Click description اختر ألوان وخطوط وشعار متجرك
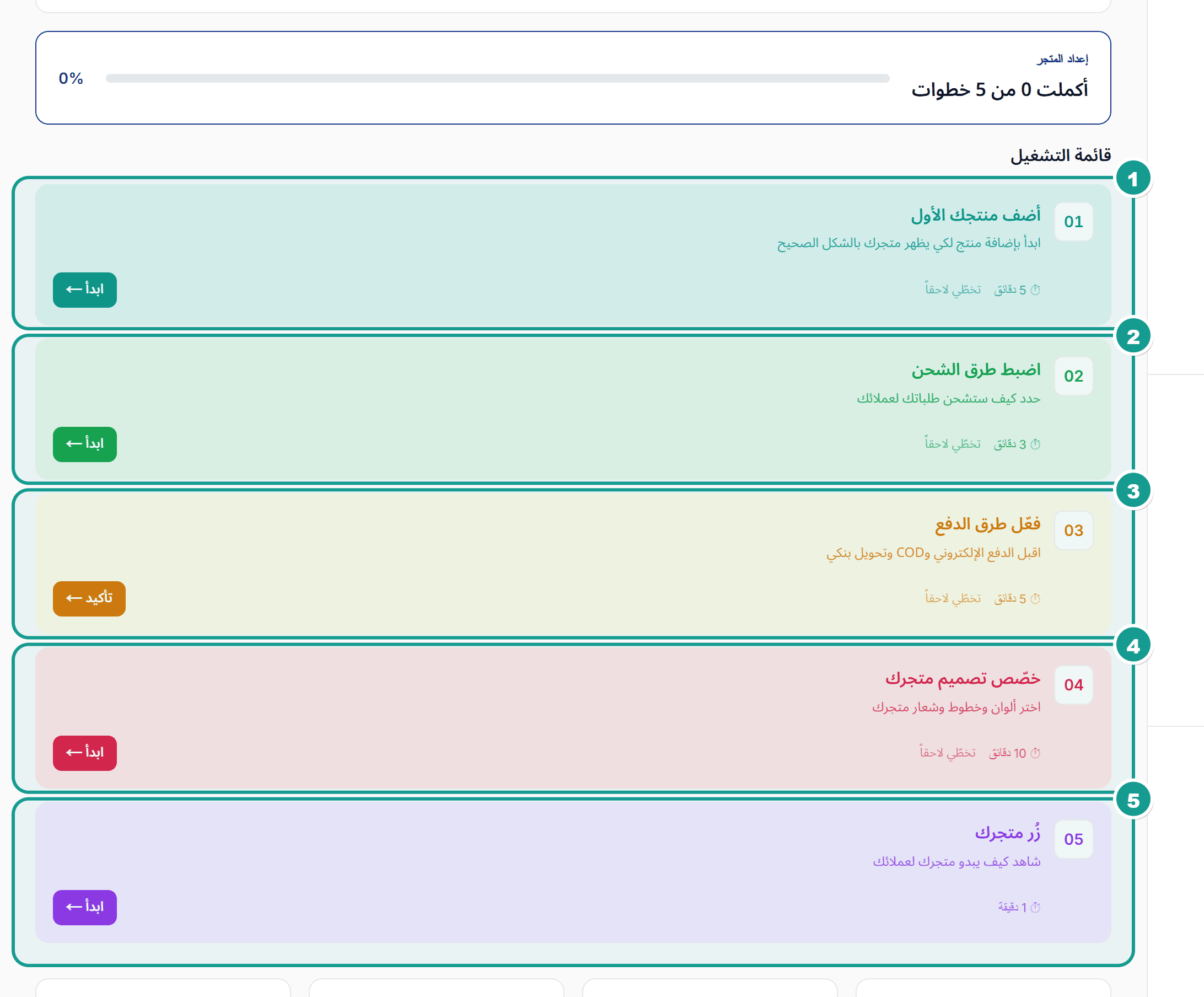Image resolution: width=1204 pixels, height=997 pixels. 956,707
